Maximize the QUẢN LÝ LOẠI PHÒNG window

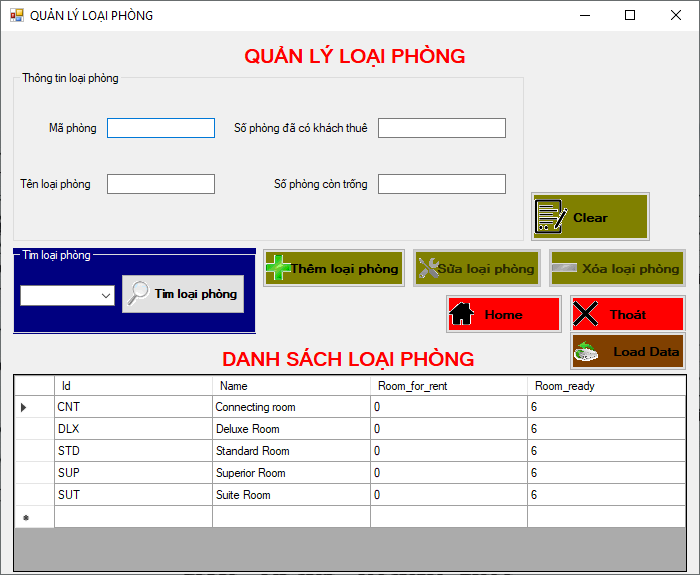point(630,15)
